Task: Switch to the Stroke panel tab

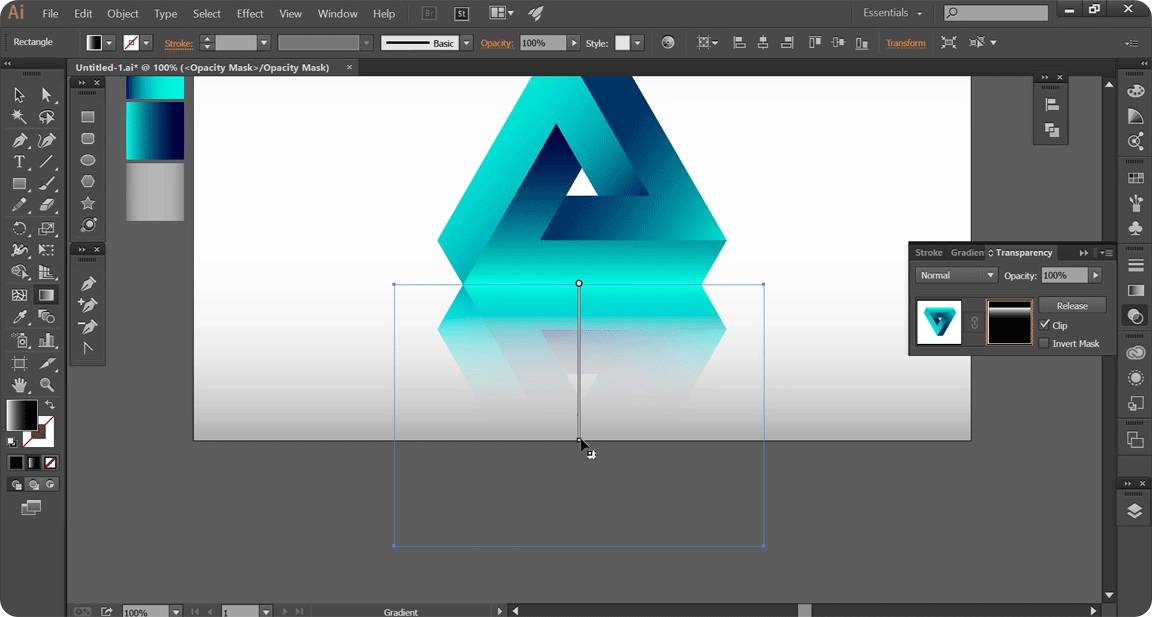Action: [x=929, y=253]
